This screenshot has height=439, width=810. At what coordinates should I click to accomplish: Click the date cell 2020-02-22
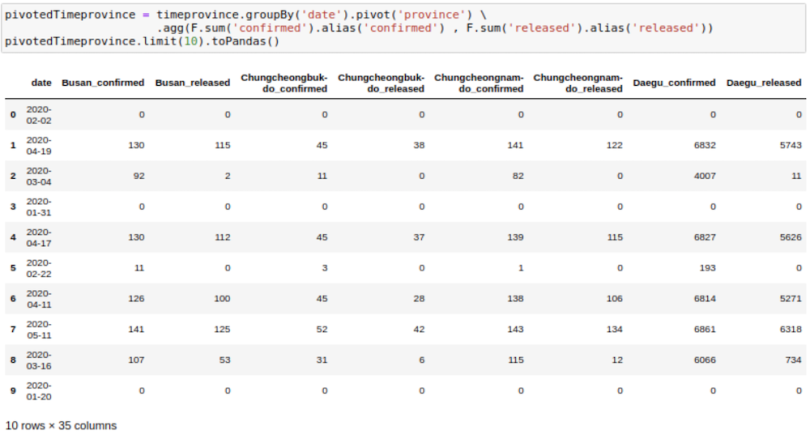pyautogui.click(x=39, y=268)
